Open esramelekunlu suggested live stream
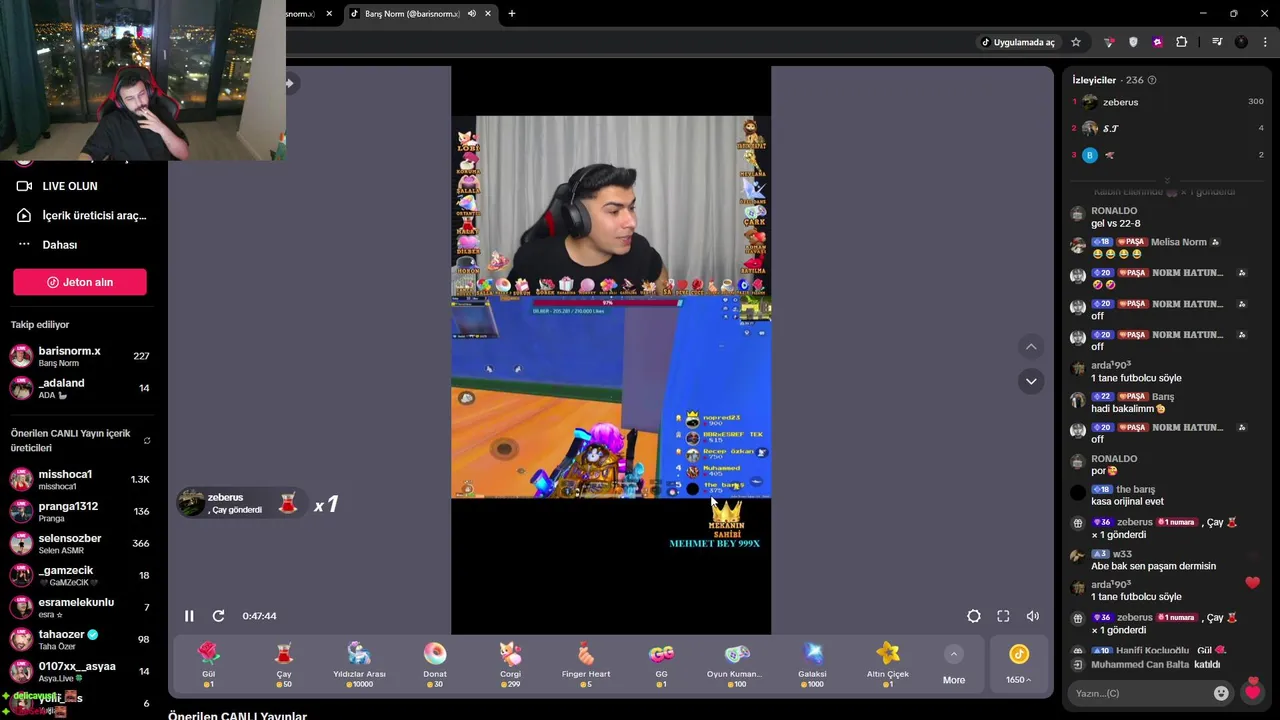The width and height of the screenshot is (1280, 720). (80, 608)
